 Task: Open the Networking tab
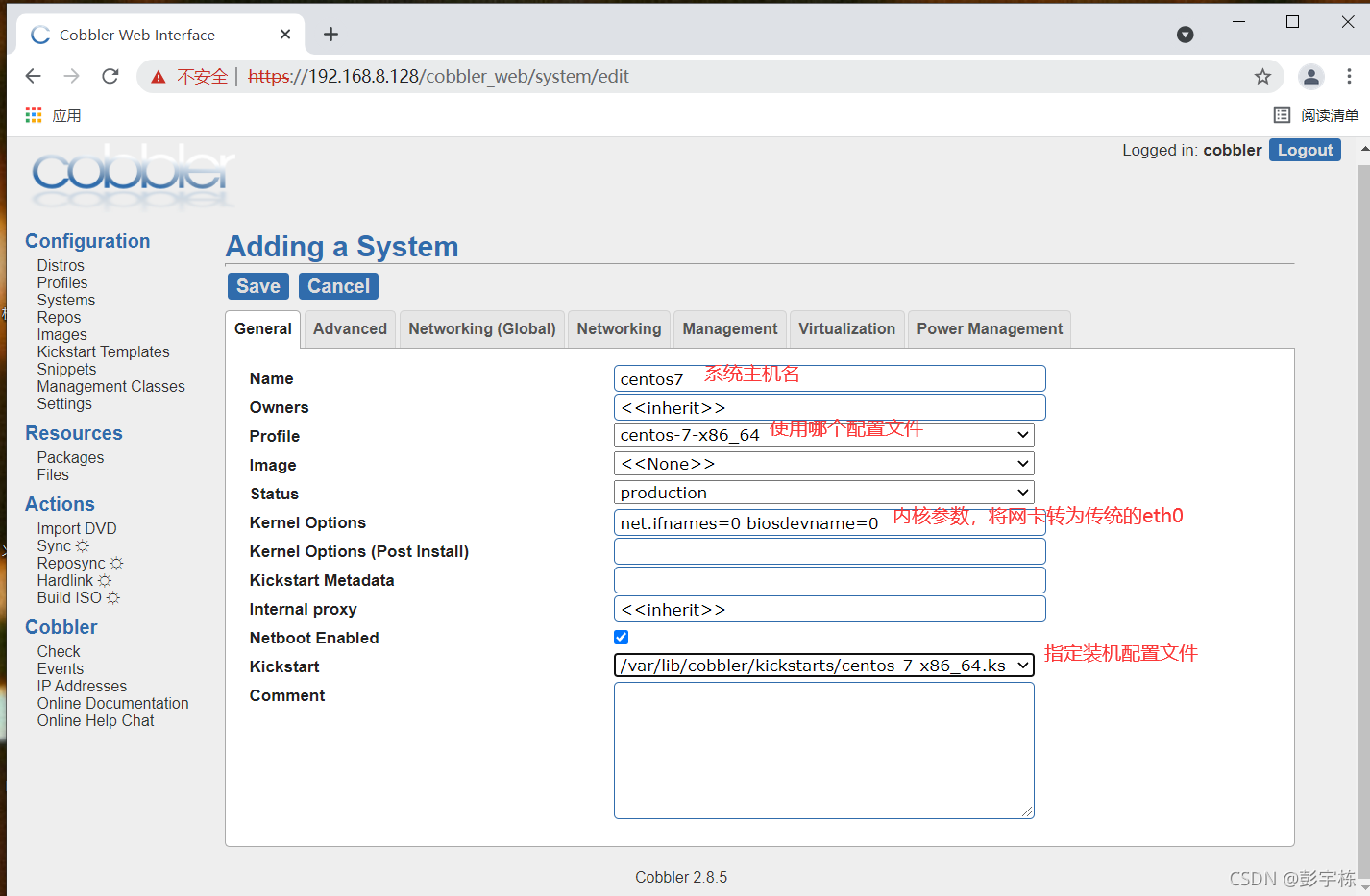[x=619, y=328]
